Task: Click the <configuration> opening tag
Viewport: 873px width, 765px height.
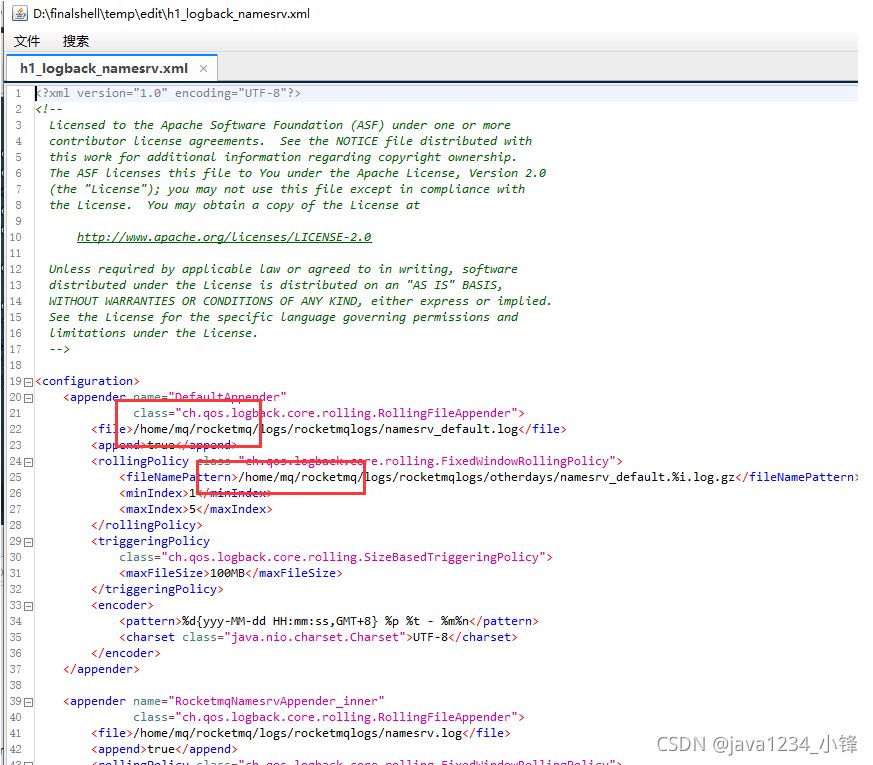Action: coord(87,381)
